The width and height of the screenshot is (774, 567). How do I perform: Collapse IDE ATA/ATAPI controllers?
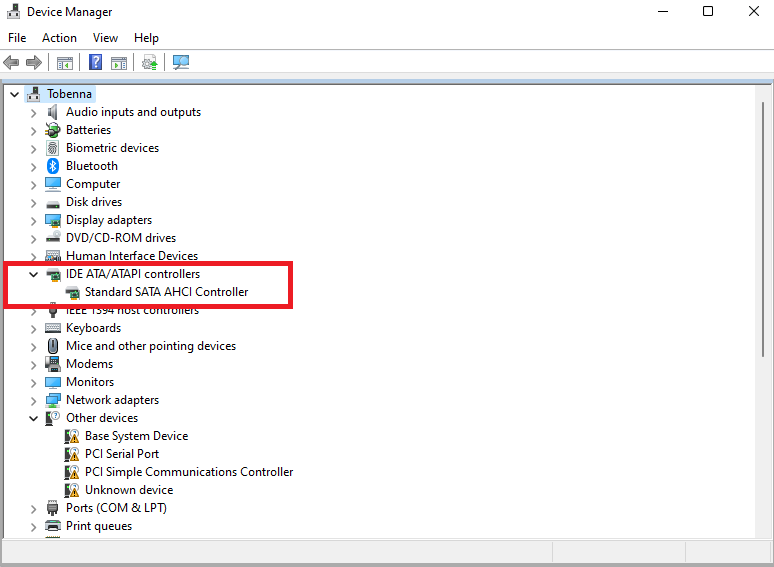(33, 274)
